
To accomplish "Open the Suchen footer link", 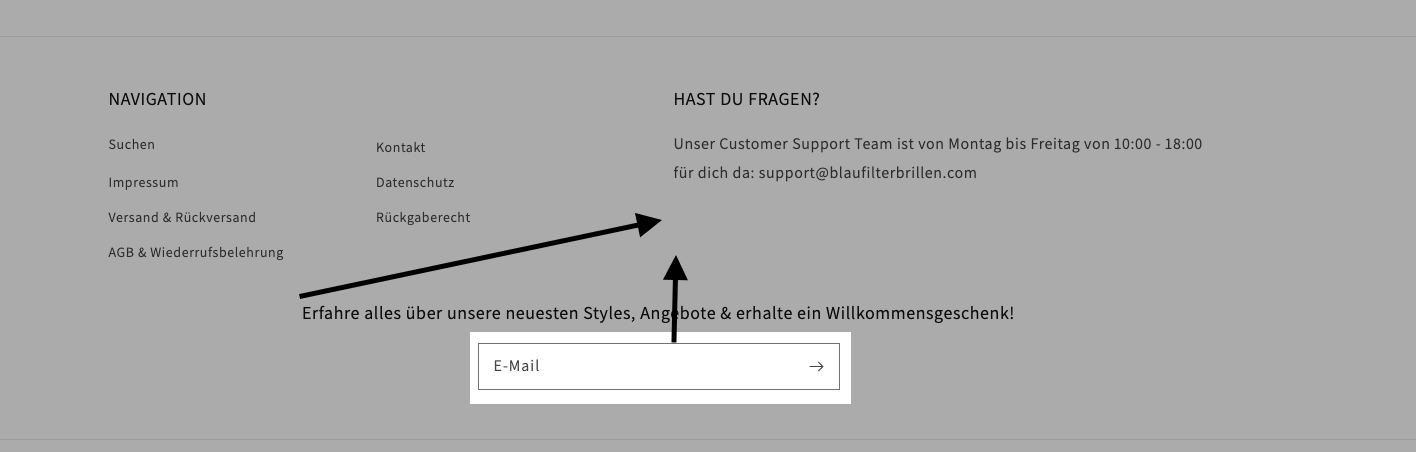I will [132, 145].
